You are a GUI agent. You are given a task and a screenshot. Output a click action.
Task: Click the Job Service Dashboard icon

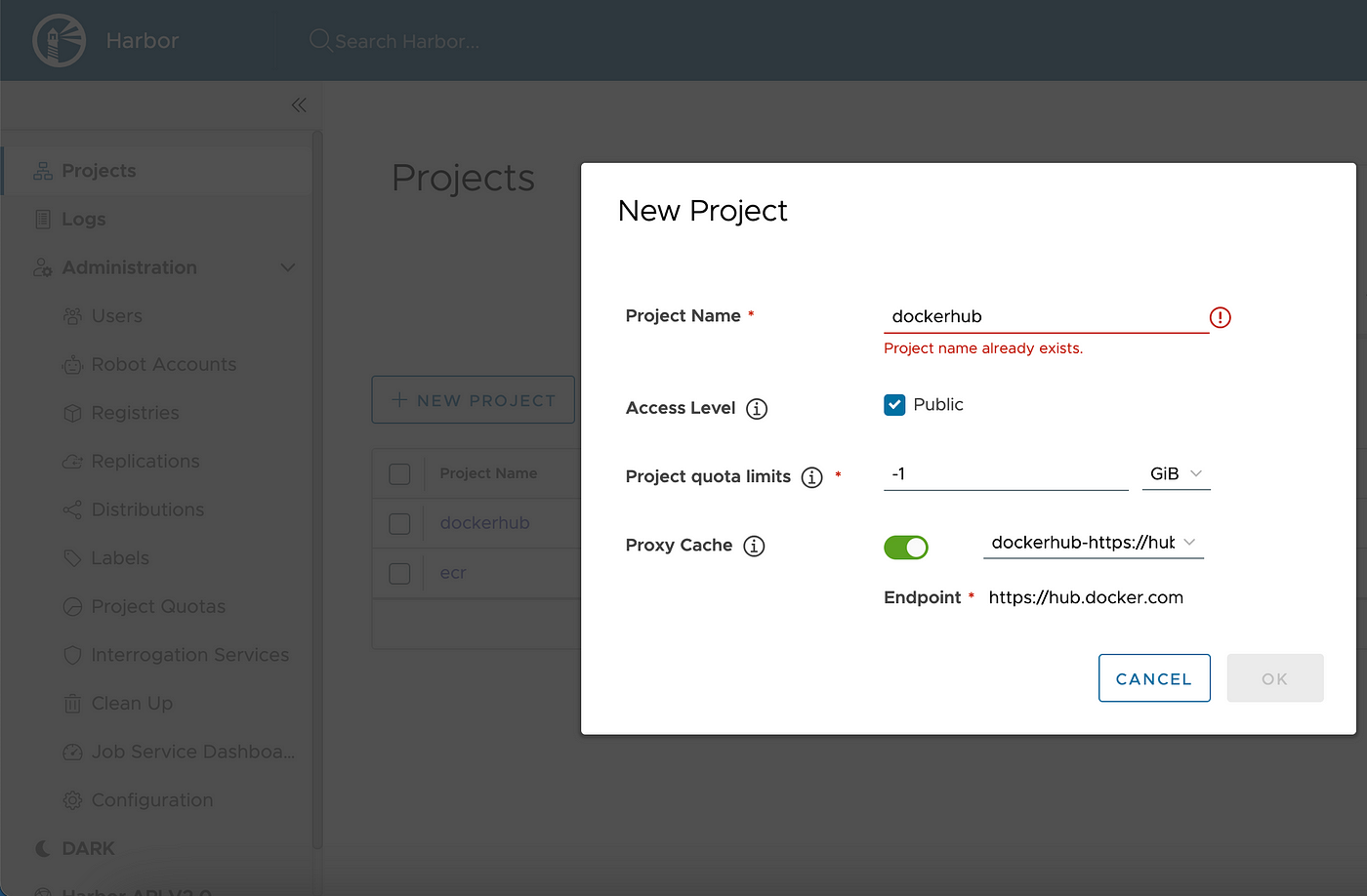72,753
